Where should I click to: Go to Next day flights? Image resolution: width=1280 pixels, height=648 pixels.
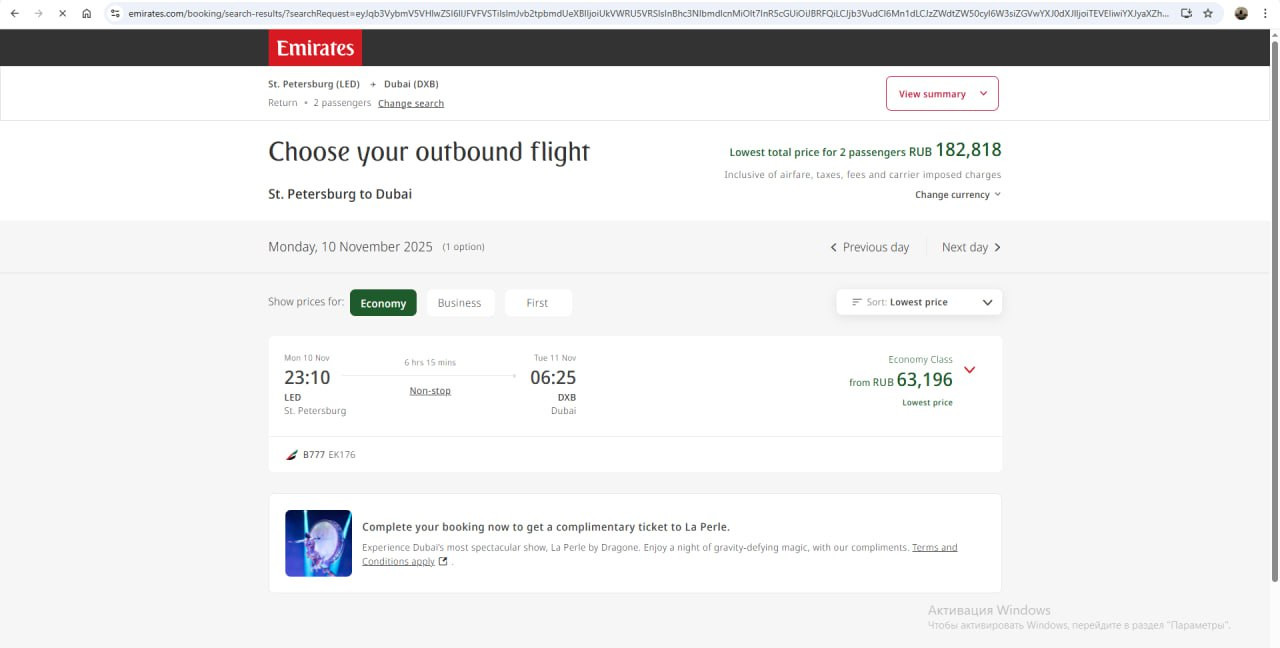pos(971,247)
